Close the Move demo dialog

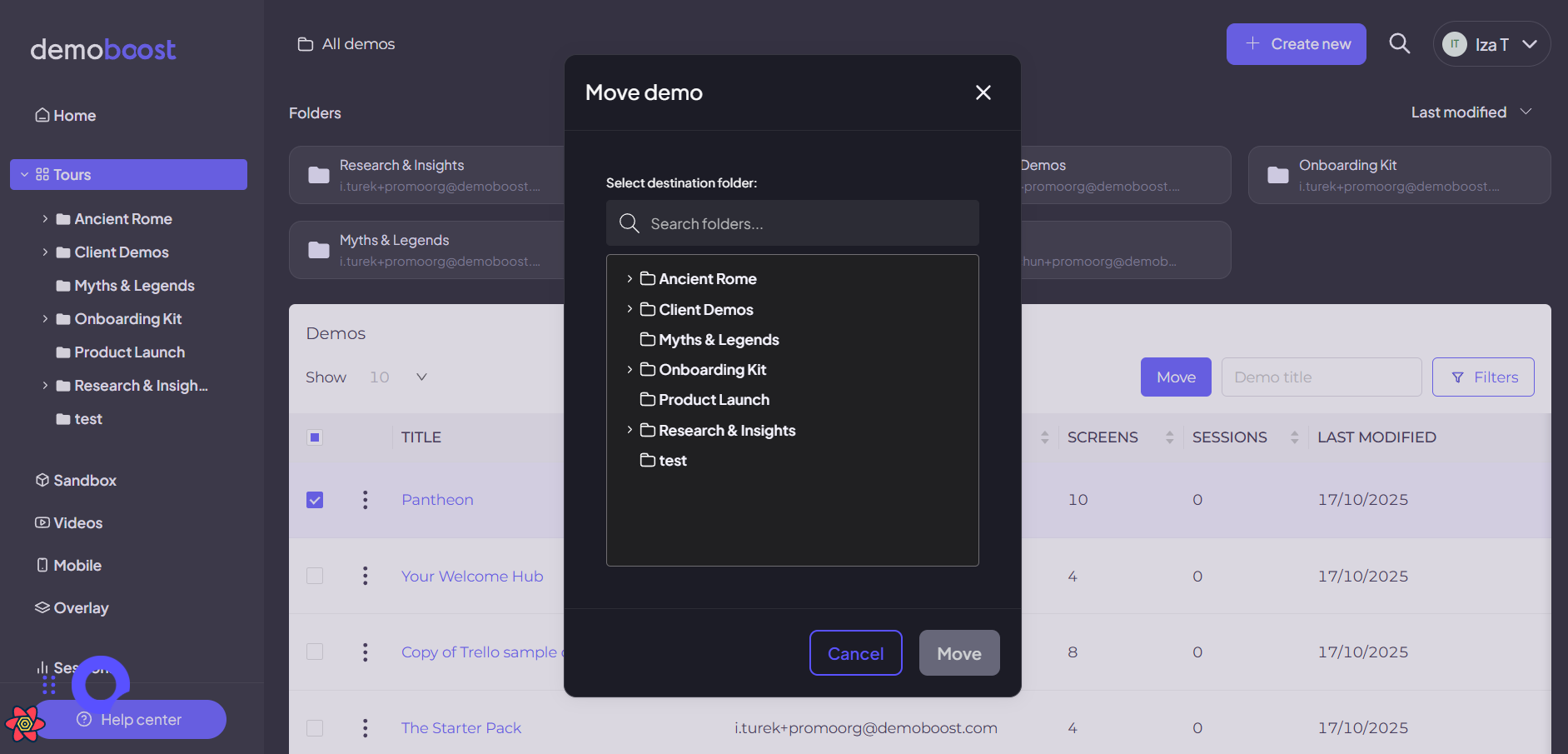983,92
